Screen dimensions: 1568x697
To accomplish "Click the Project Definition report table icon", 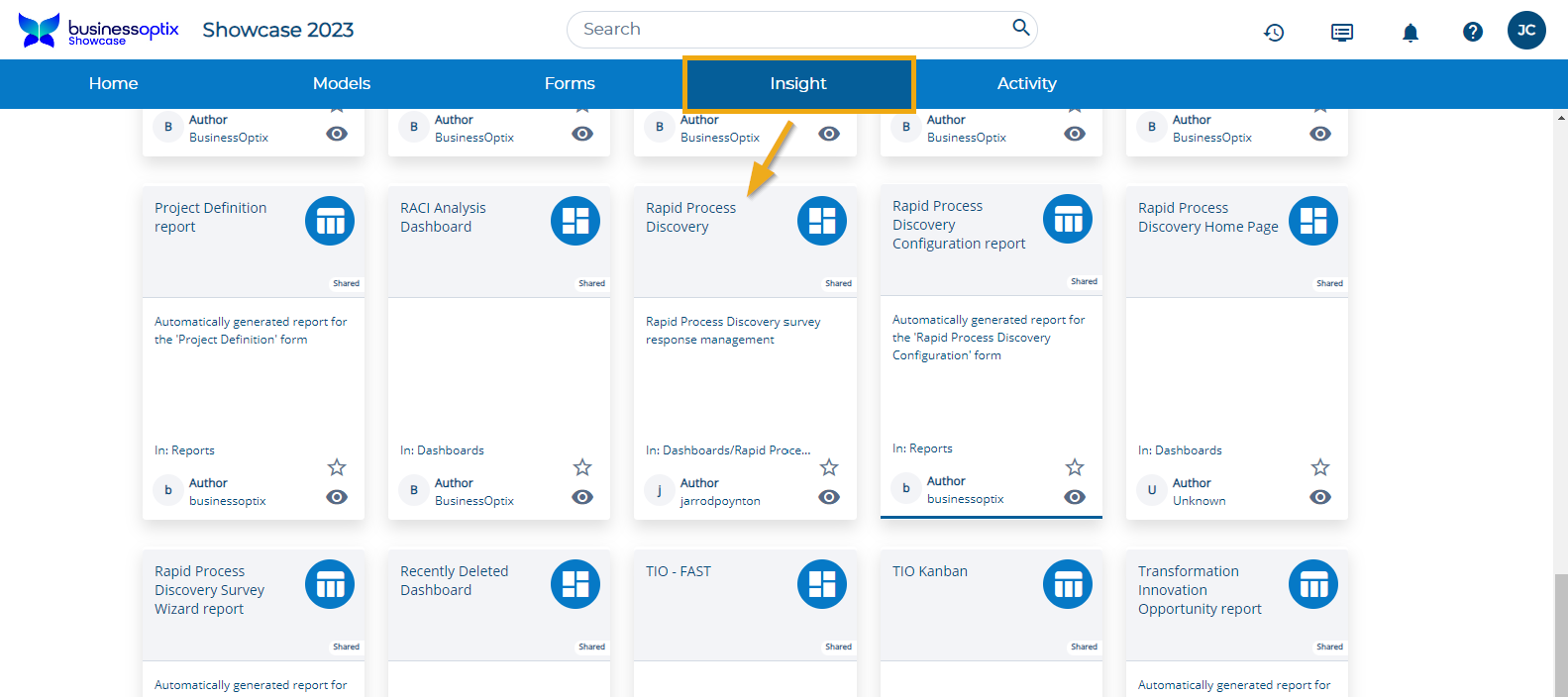I will [330, 221].
